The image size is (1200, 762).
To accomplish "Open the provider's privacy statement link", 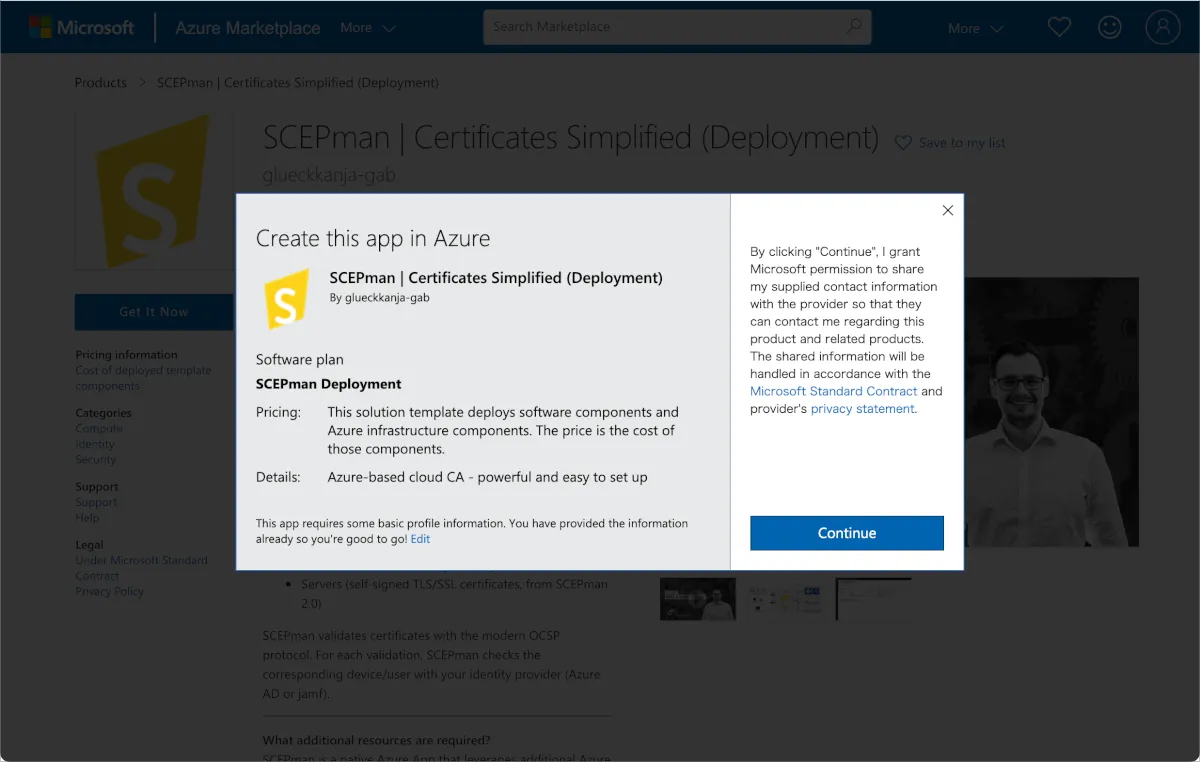I will (862, 409).
